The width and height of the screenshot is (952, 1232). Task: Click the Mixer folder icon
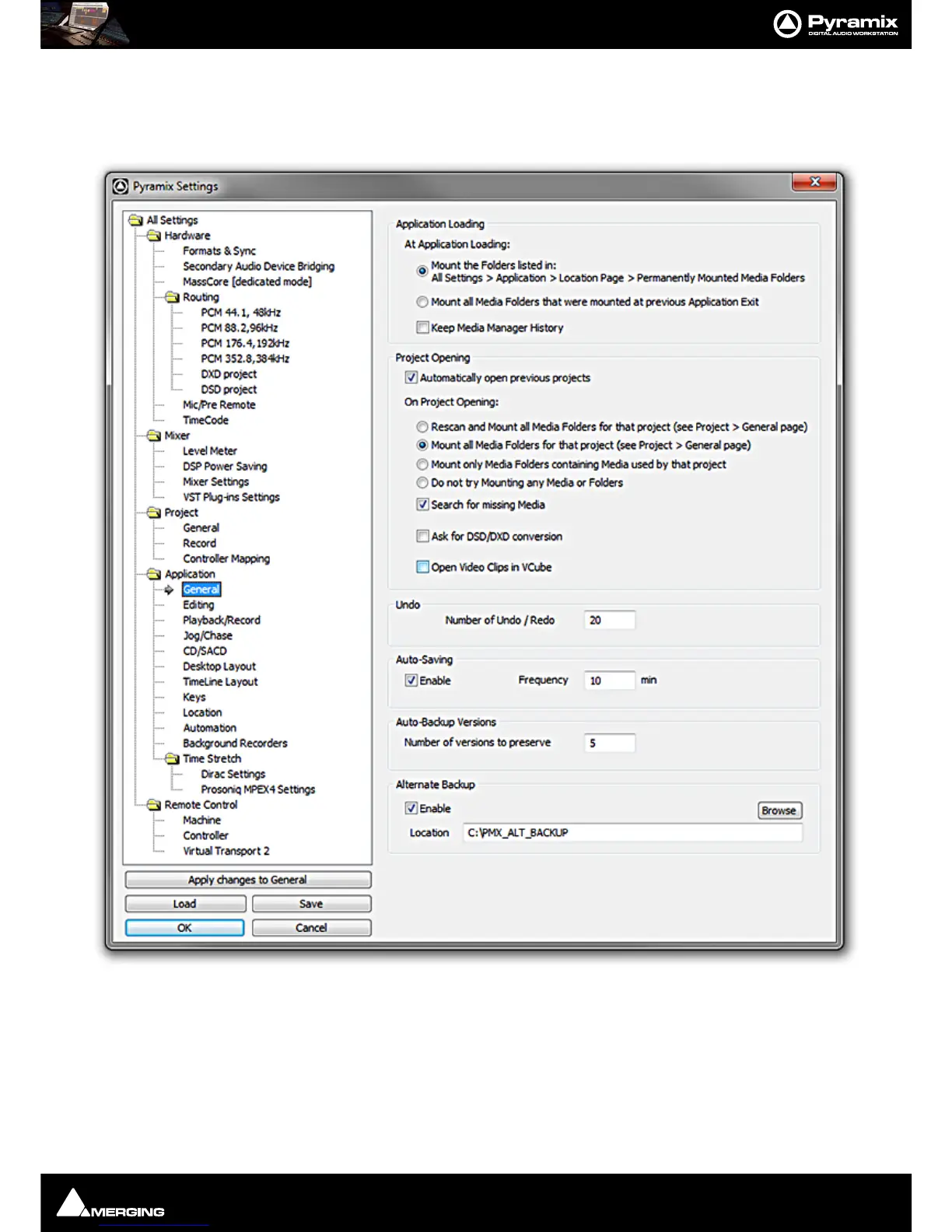(x=154, y=436)
